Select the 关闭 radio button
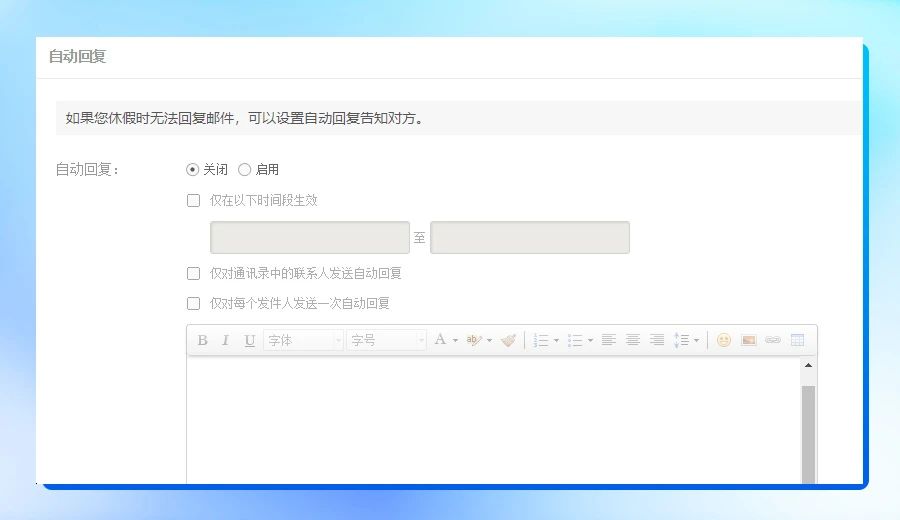Viewport: 900px width, 520px height. 193,170
